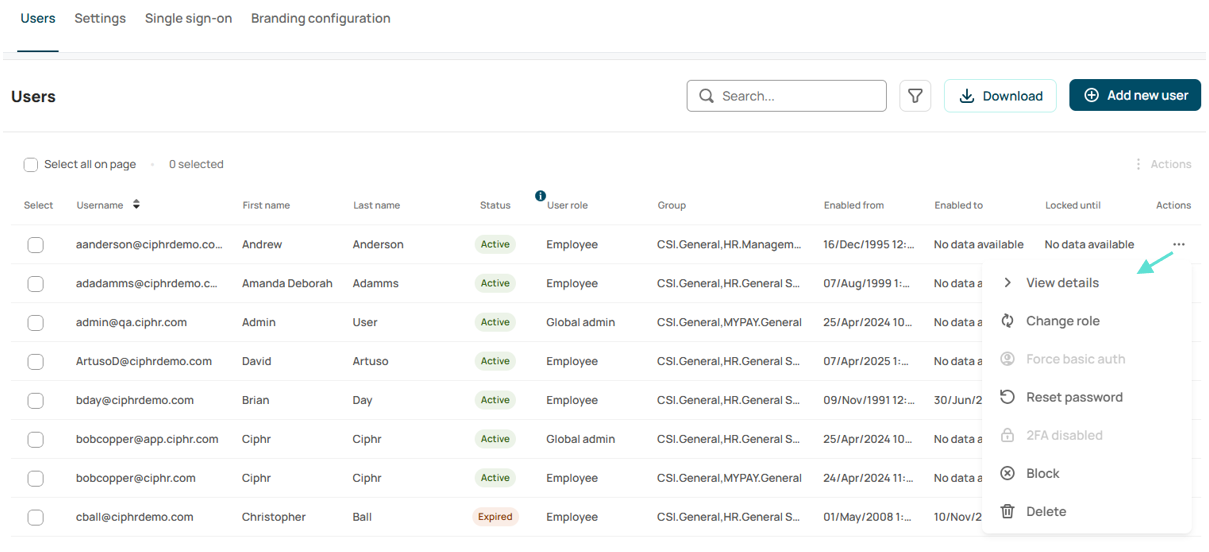Open the Branding configuration tab

321,18
